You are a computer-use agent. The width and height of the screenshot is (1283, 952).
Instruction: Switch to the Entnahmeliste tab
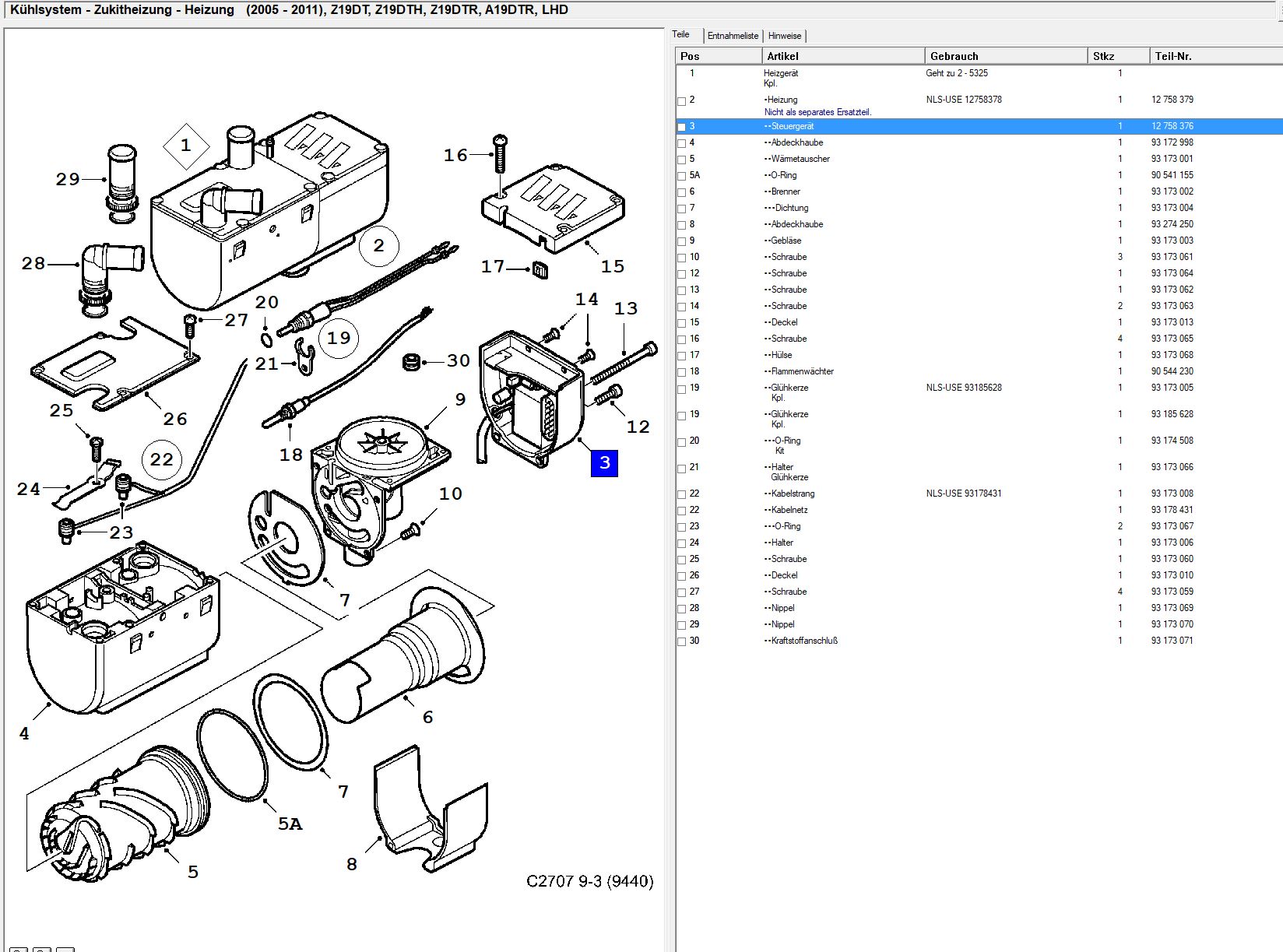click(x=733, y=36)
